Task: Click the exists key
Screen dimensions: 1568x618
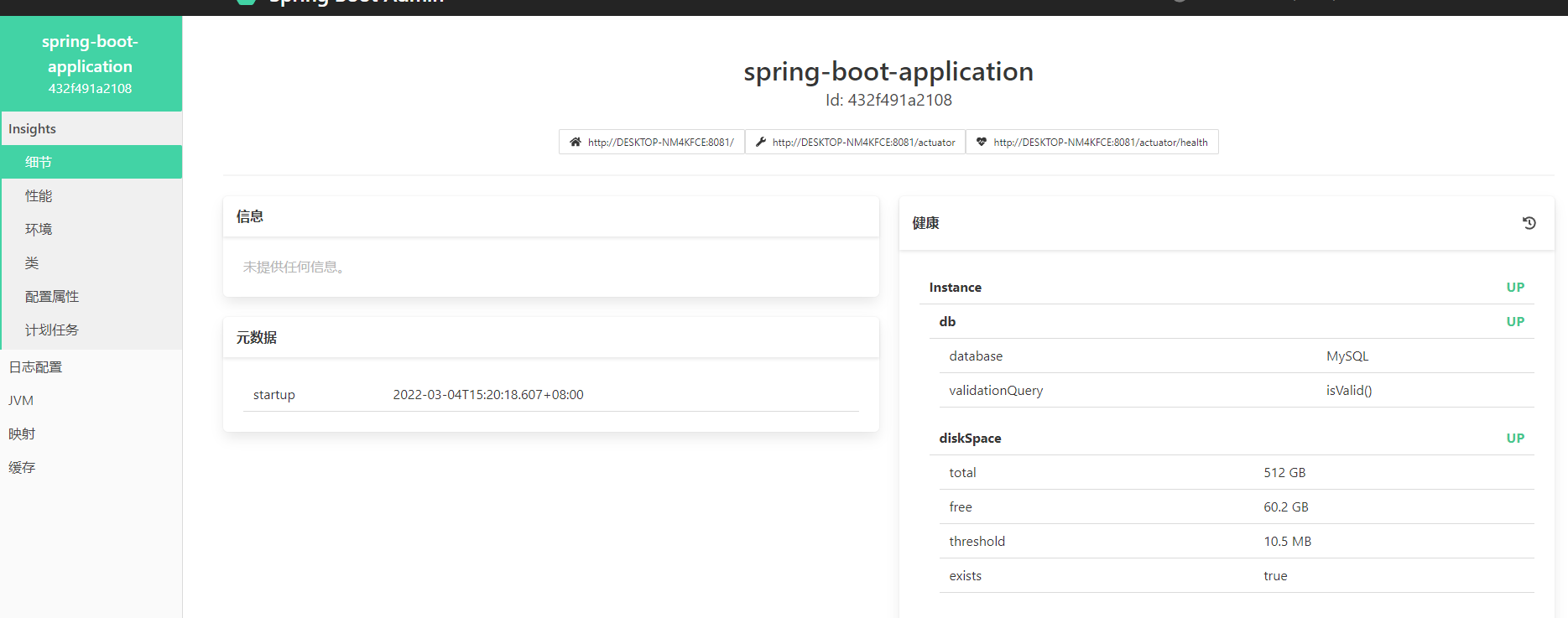Action: pos(965,575)
